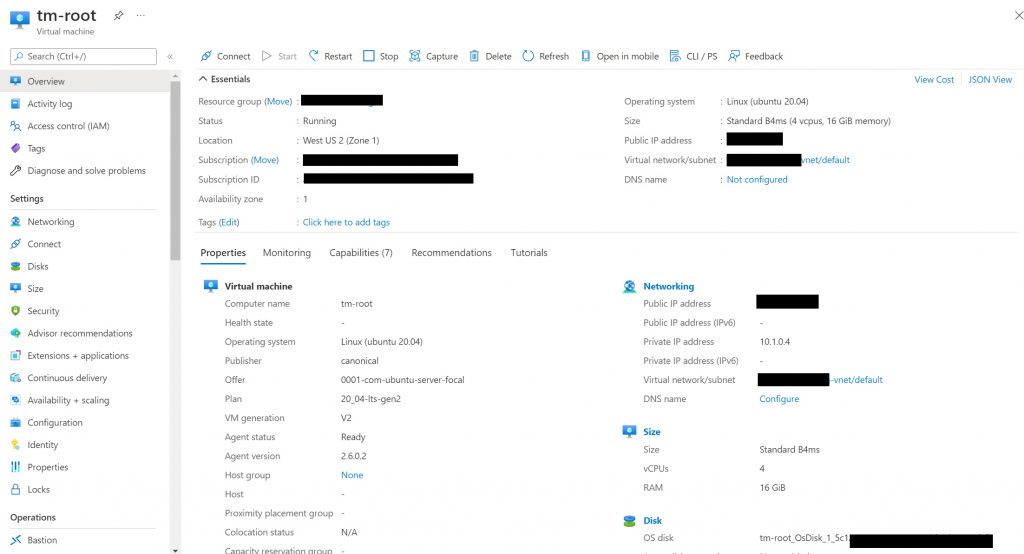Open Locks settings
This screenshot has height=554, width=1024.
(38, 489)
